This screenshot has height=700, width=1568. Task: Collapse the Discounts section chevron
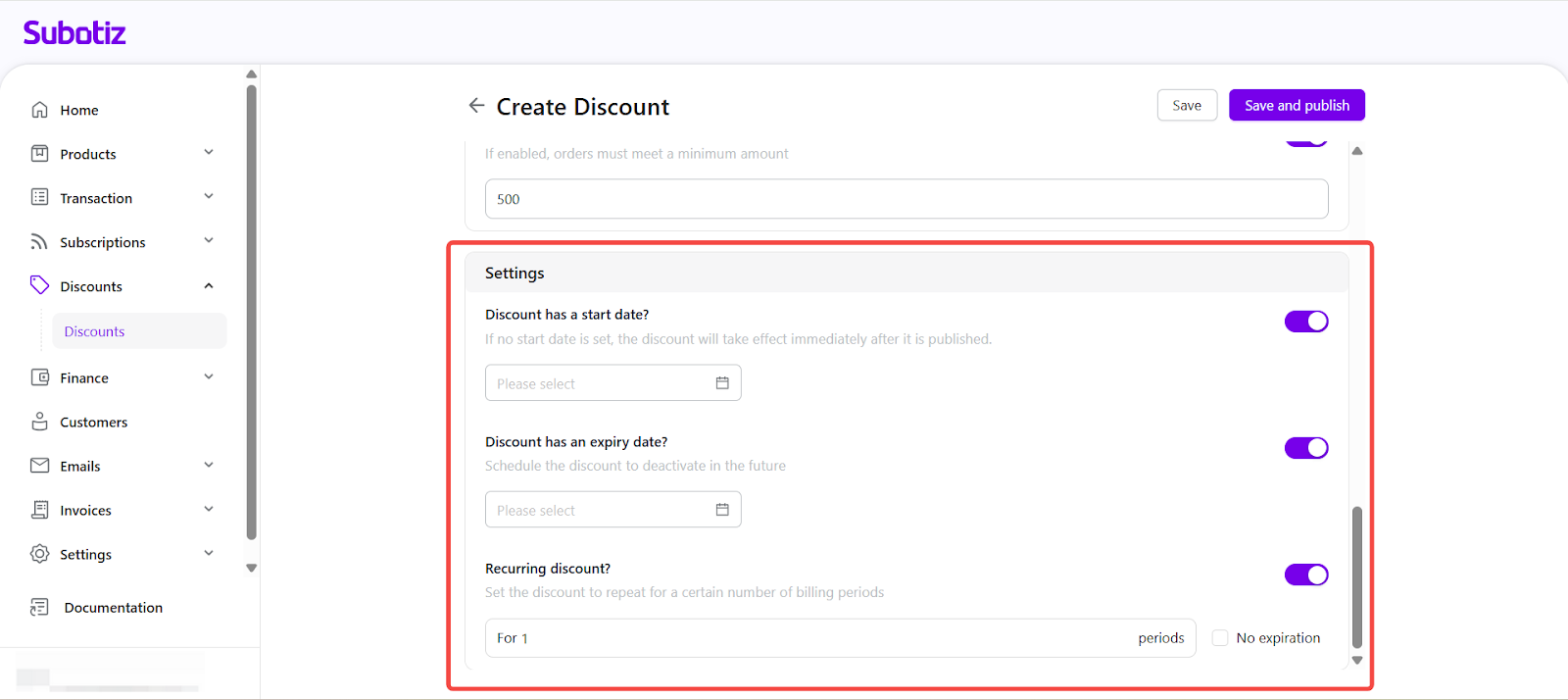point(209,286)
